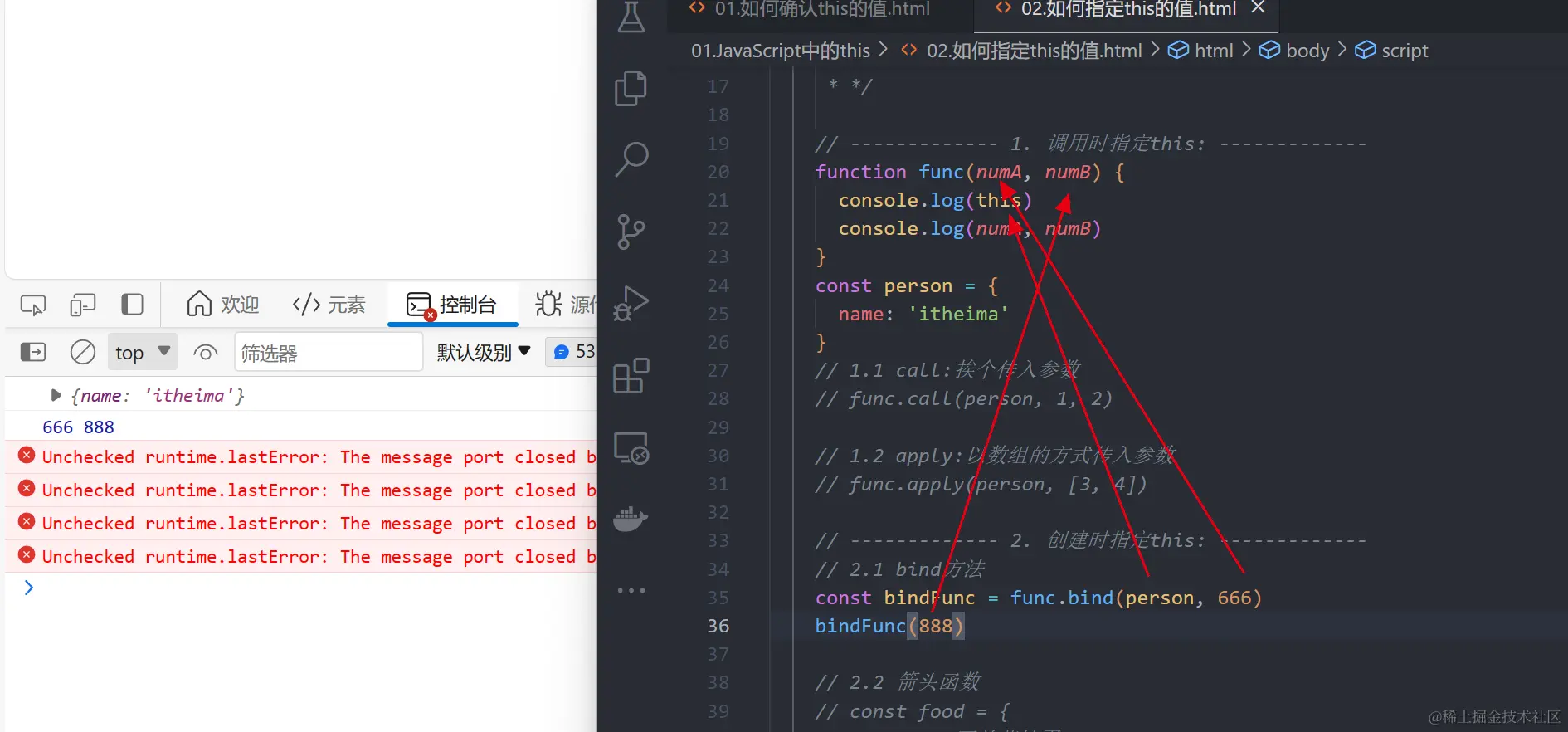Create a live expression with eye icon
1568x732 pixels.
206,353
